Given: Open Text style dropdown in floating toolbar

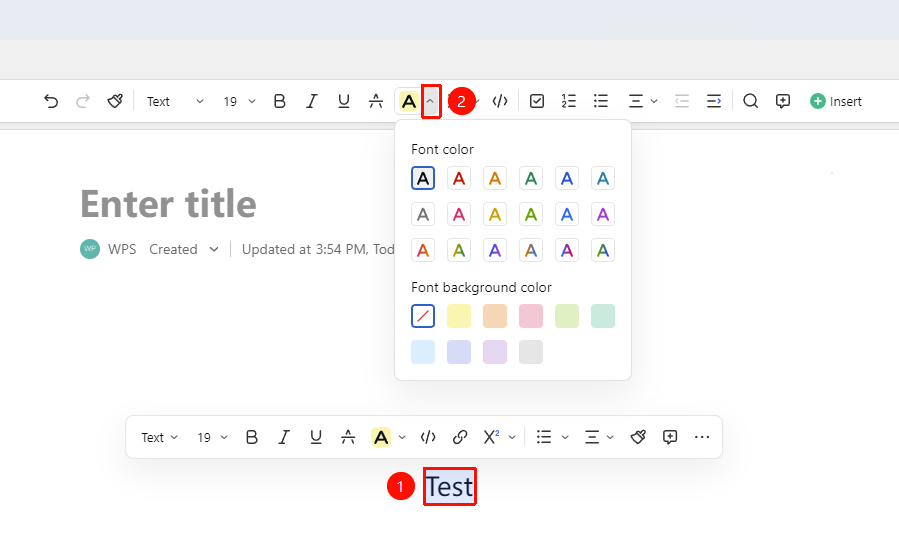Looking at the screenshot, I should [159, 437].
